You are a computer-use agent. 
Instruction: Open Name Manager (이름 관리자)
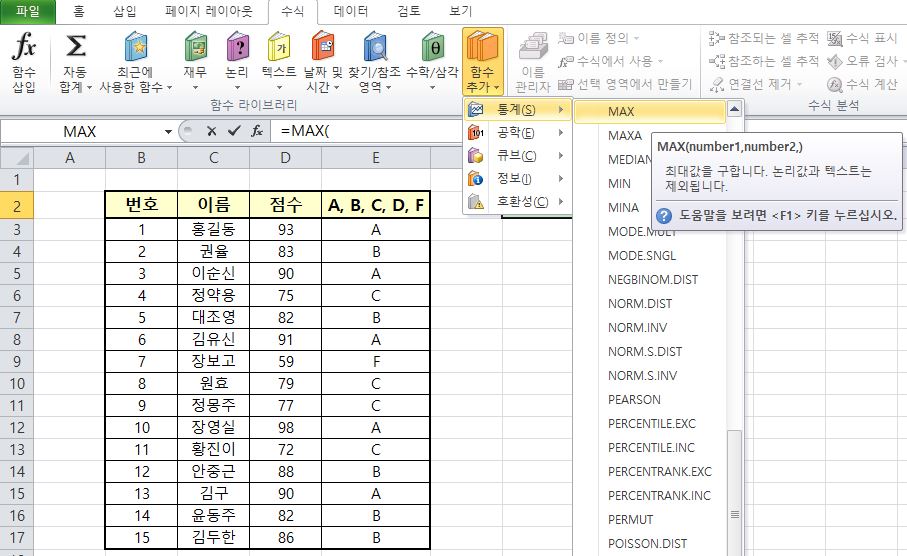(x=533, y=61)
